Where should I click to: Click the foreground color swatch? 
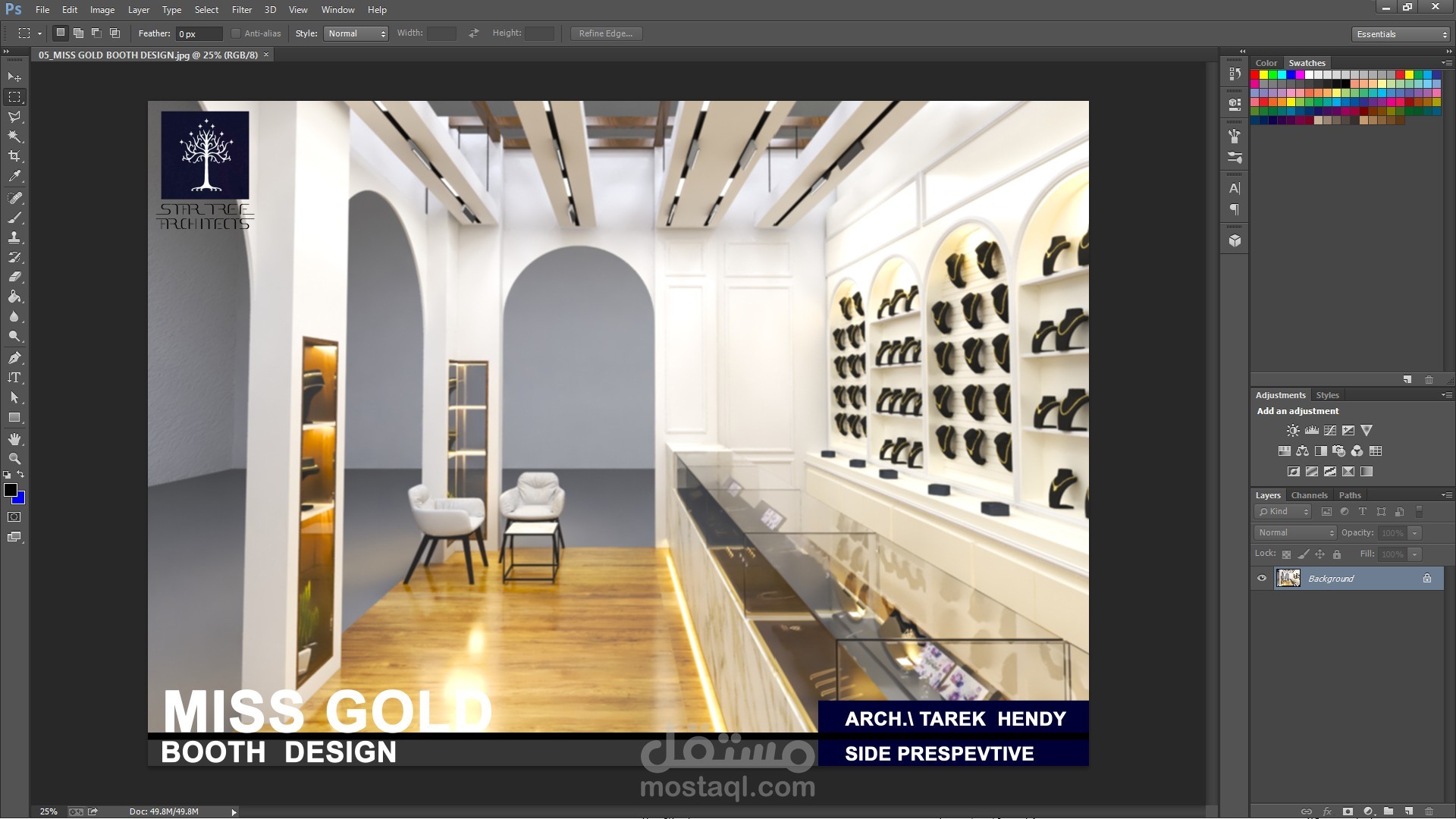[x=11, y=491]
